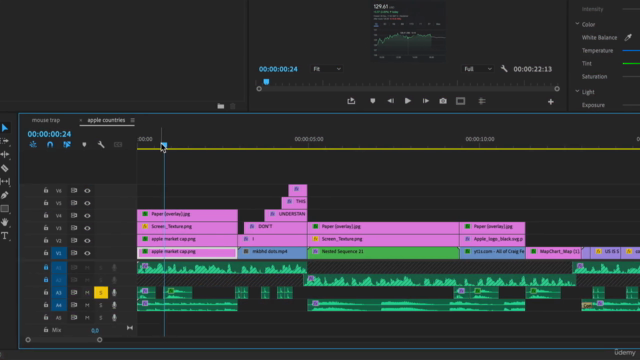Close the apple countries tab

[80, 120]
